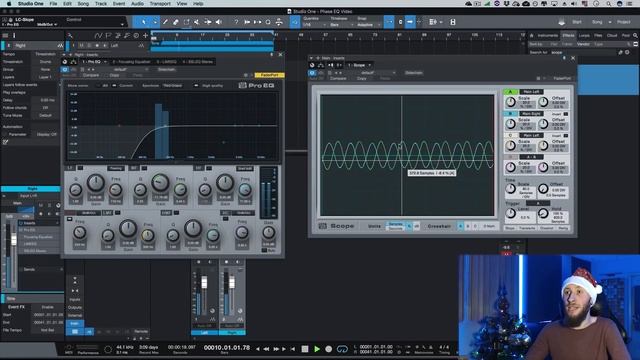Click the Stop transport button
640x360 pixels.
tap(305, 349)
